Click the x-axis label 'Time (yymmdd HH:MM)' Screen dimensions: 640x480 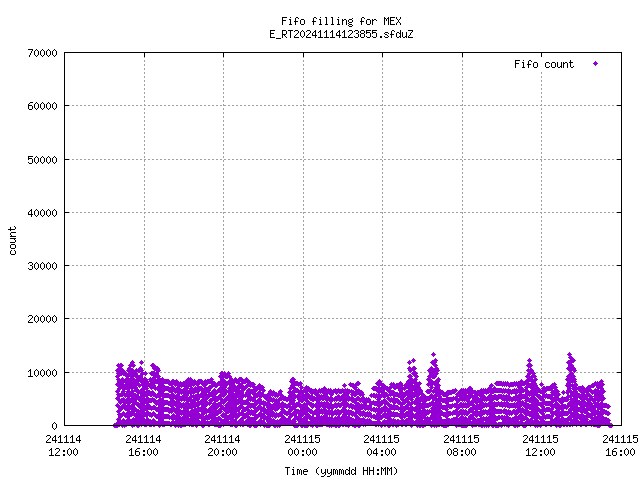(341, 471)
